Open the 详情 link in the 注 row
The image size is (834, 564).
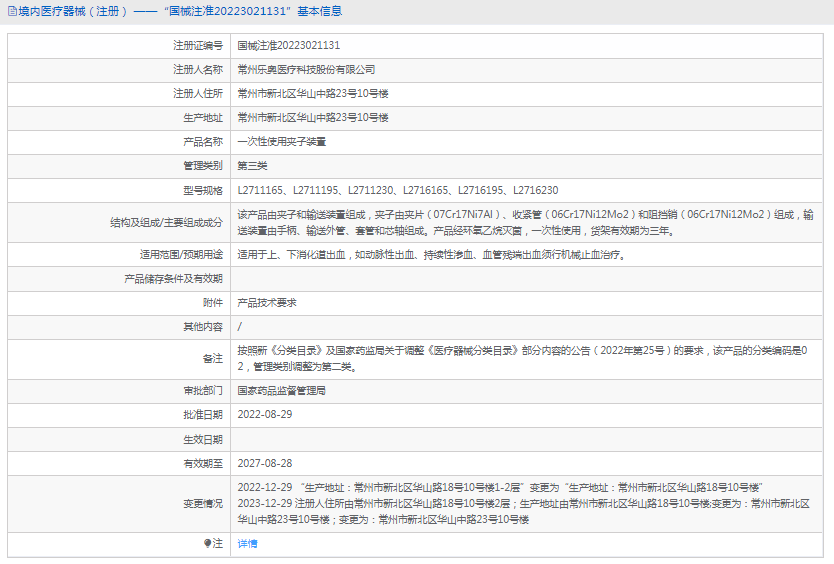[x=247, y=543]
